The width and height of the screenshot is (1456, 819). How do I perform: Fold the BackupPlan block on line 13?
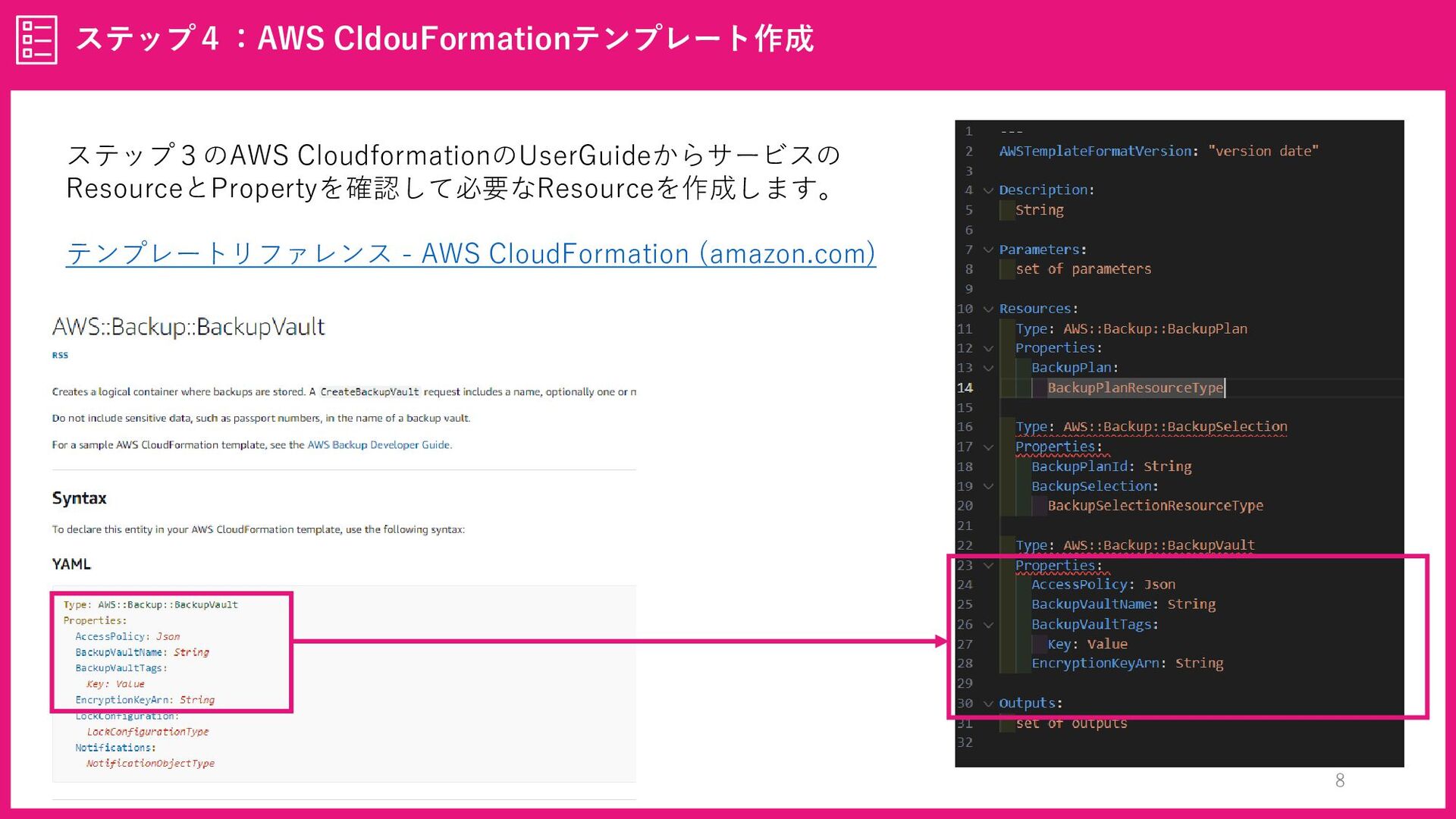click(988, 368)
